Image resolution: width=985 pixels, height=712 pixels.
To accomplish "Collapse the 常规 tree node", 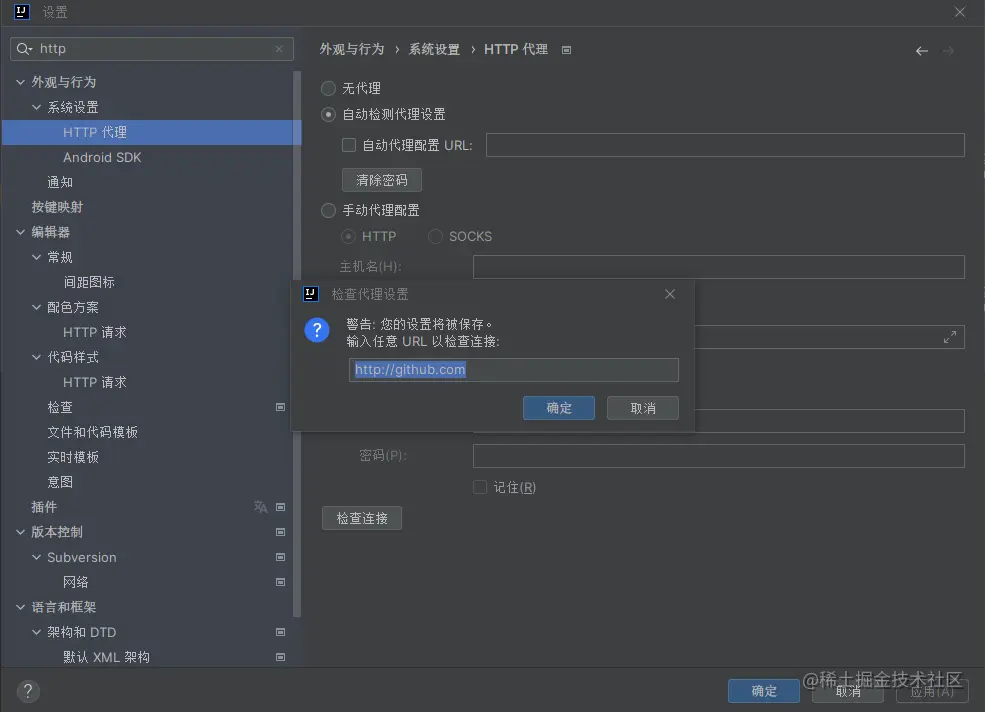I will pyautogui.click(x=36, y=257).
